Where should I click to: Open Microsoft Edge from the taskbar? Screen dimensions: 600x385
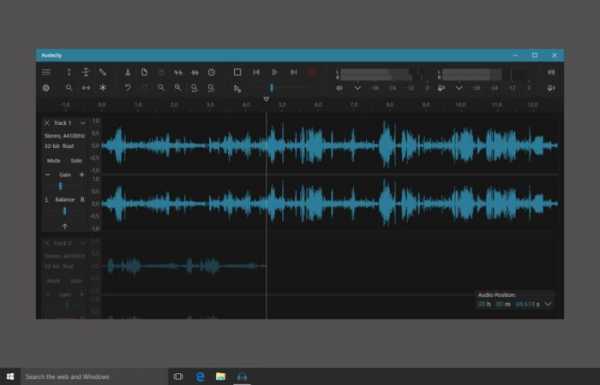point(200,377)
